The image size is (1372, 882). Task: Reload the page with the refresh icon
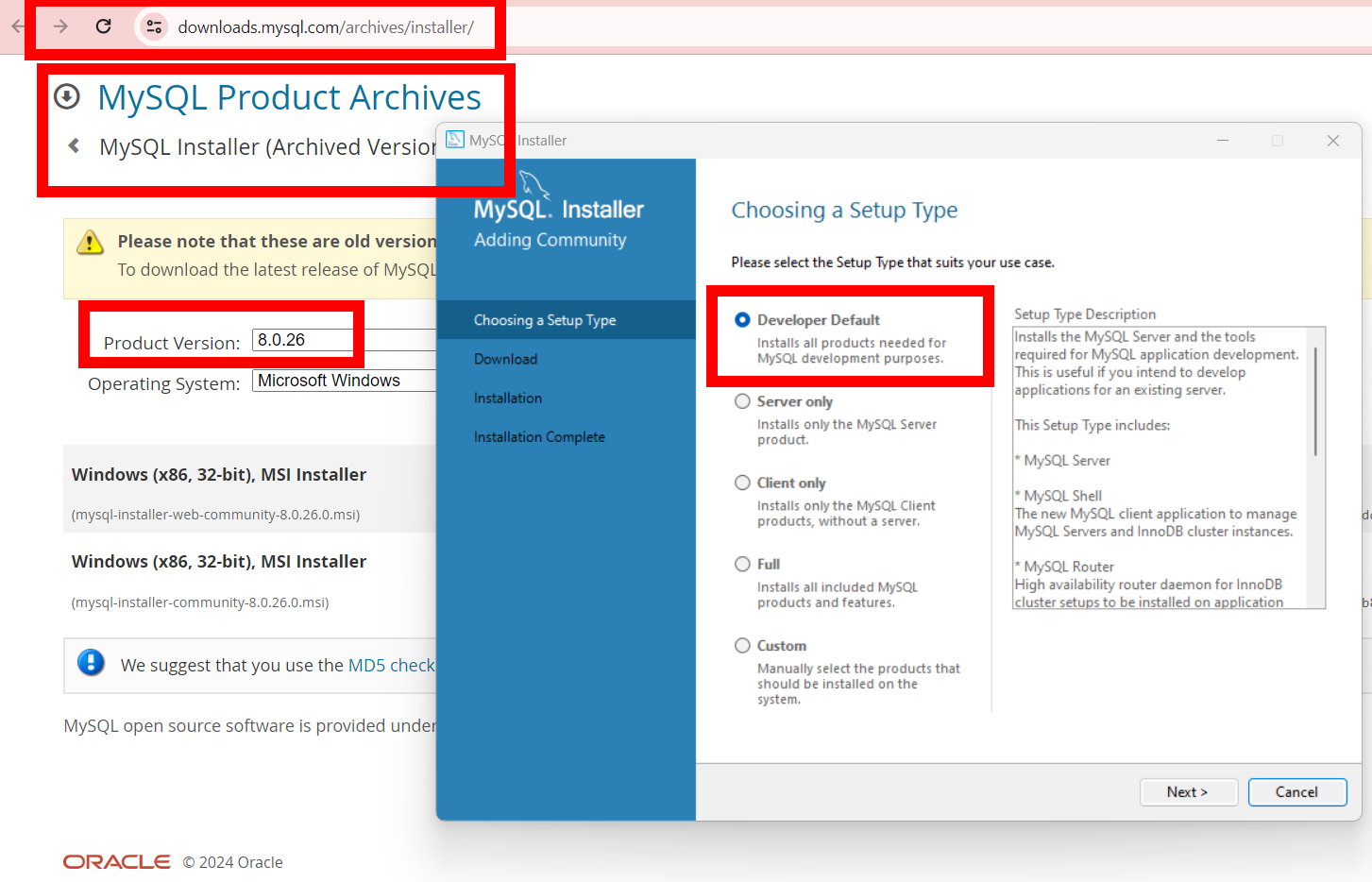point(104,26)
